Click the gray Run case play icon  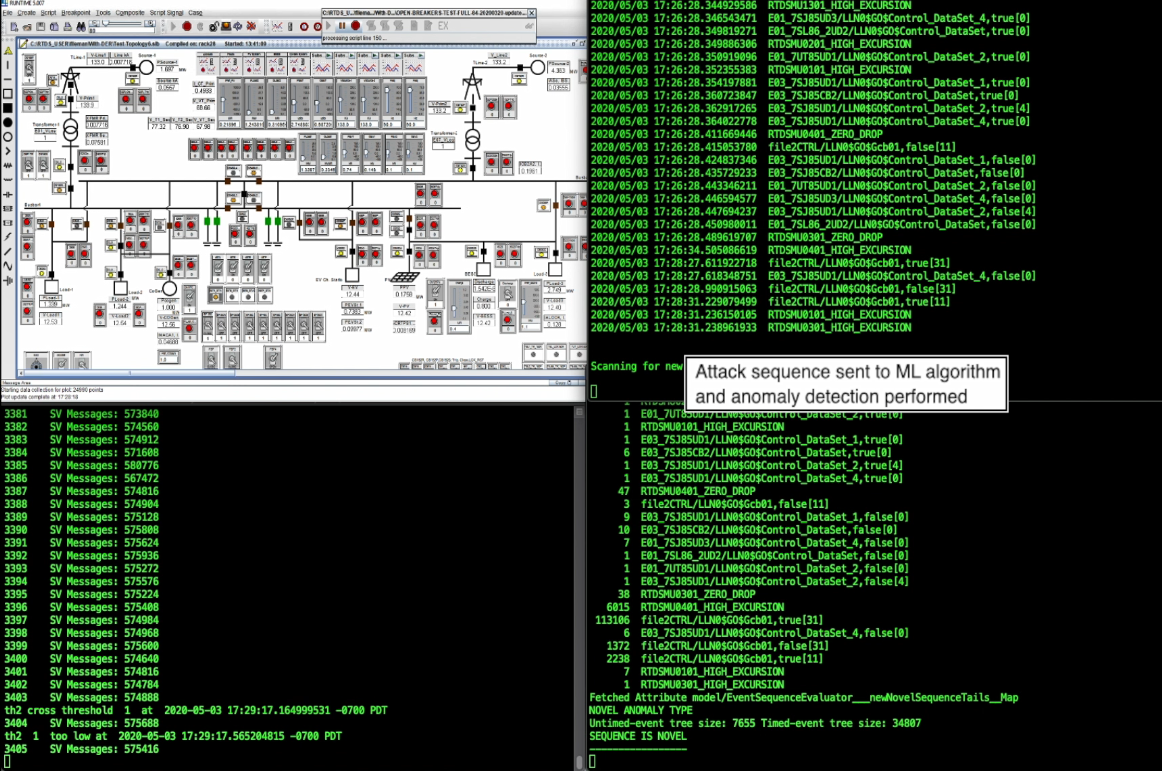point(173,27)
